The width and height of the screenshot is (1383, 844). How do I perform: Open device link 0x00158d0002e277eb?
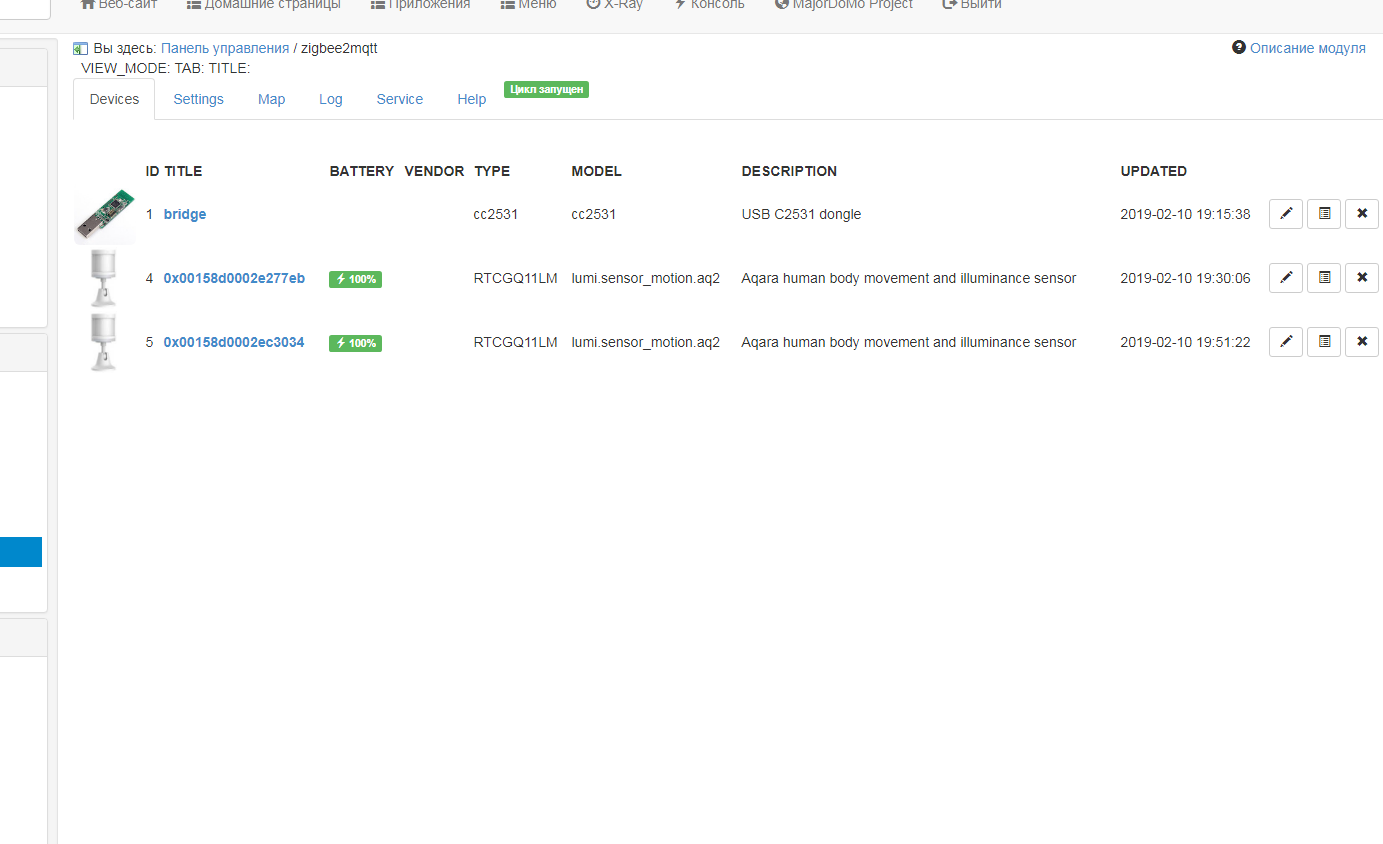click(234, 278)
